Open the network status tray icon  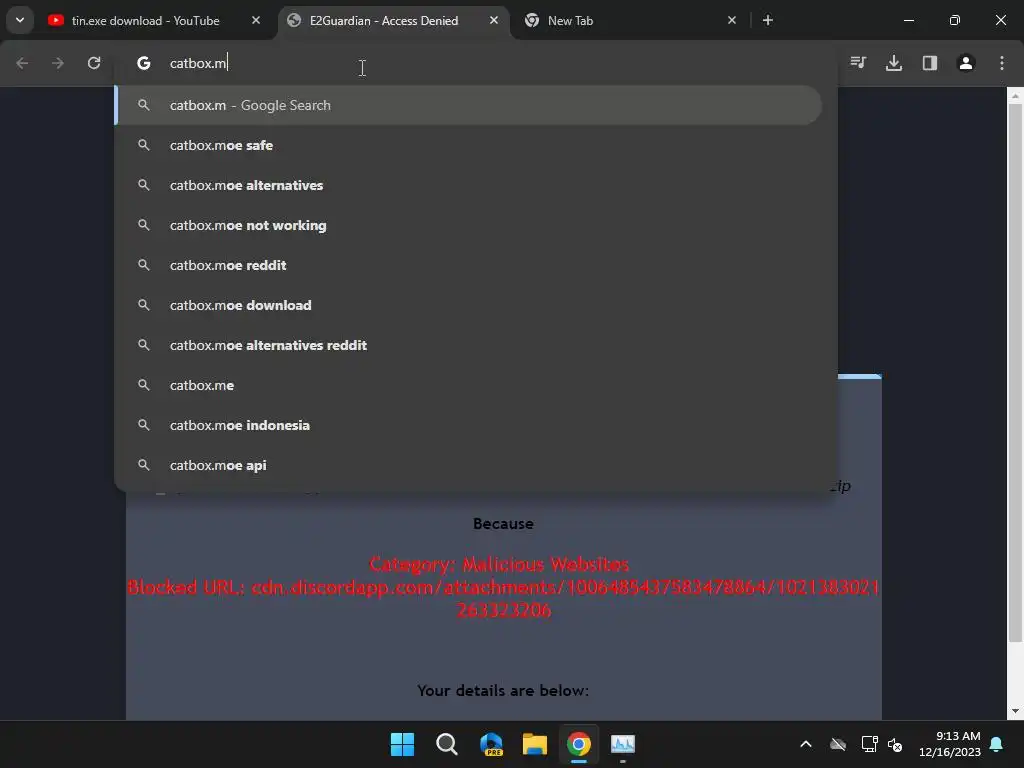tap(869, 744)
